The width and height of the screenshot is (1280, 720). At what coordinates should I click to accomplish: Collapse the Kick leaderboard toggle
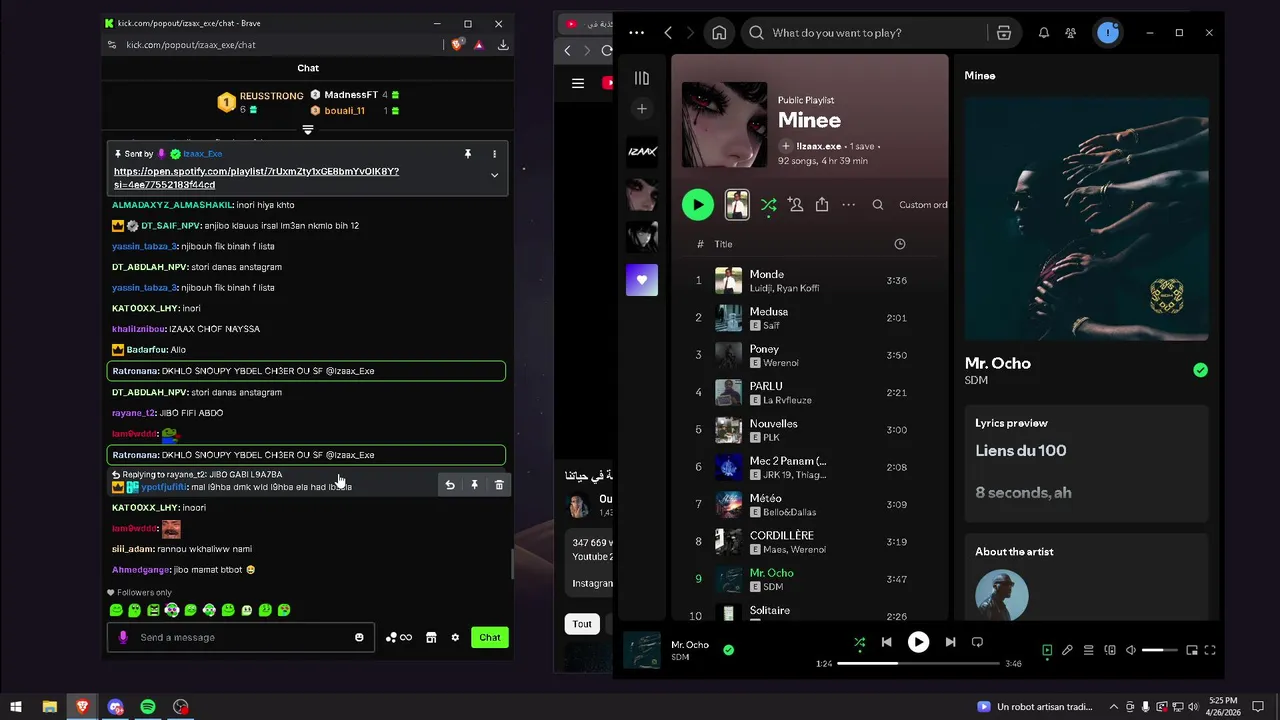pos(308,130)
